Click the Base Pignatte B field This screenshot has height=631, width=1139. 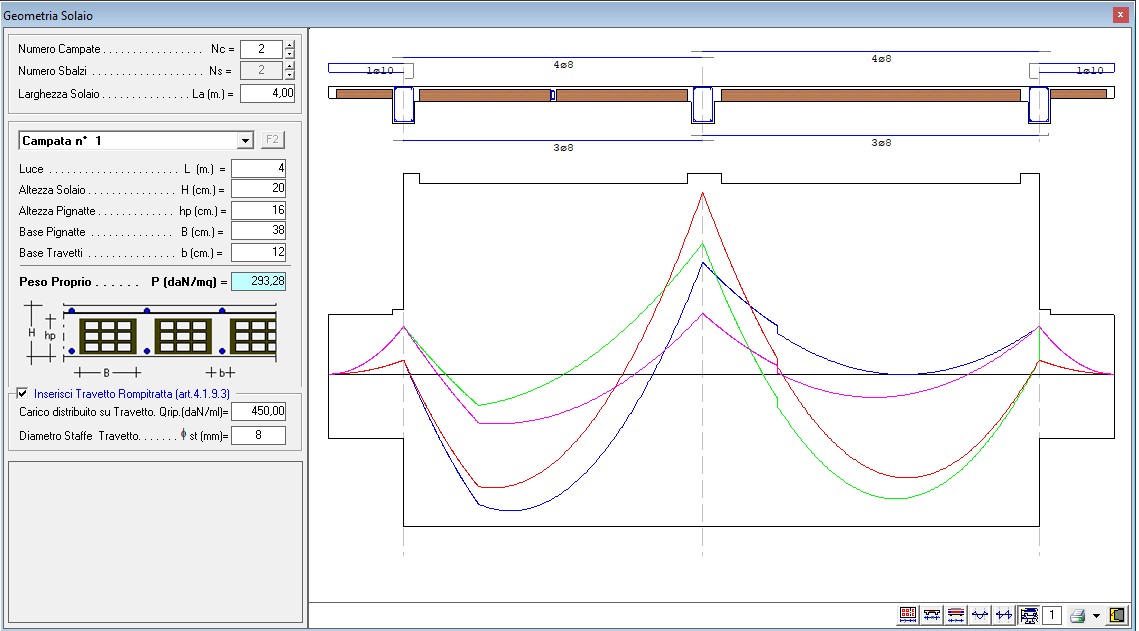(x=259, y=231)
